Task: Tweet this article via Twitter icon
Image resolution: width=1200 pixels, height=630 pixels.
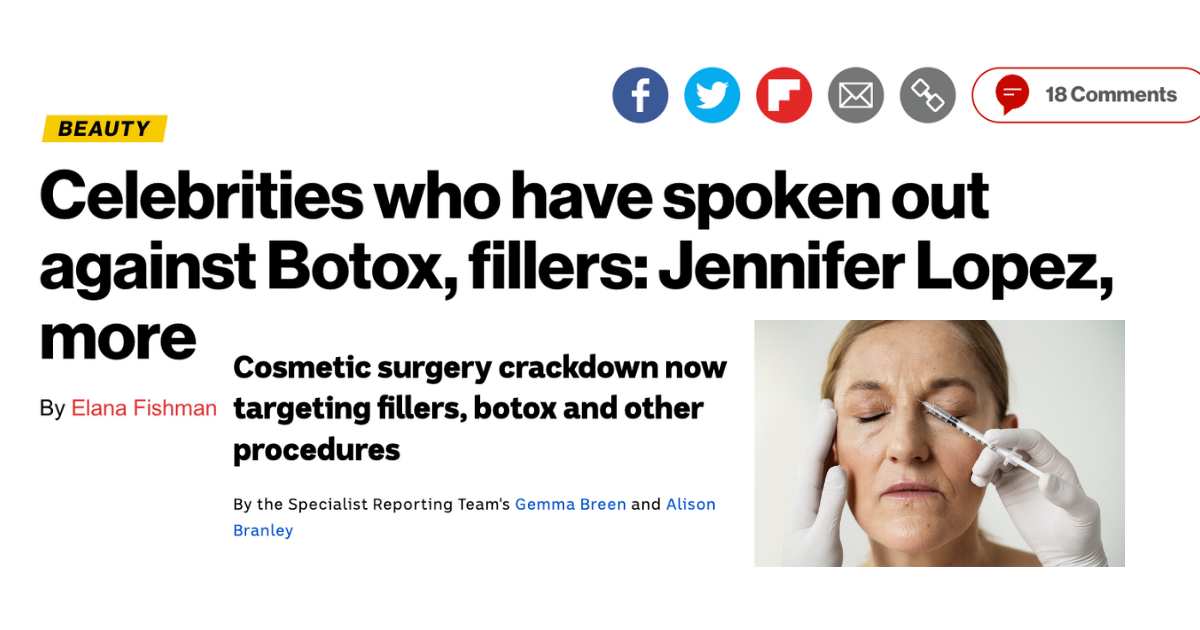Action: tap(712, 96)
